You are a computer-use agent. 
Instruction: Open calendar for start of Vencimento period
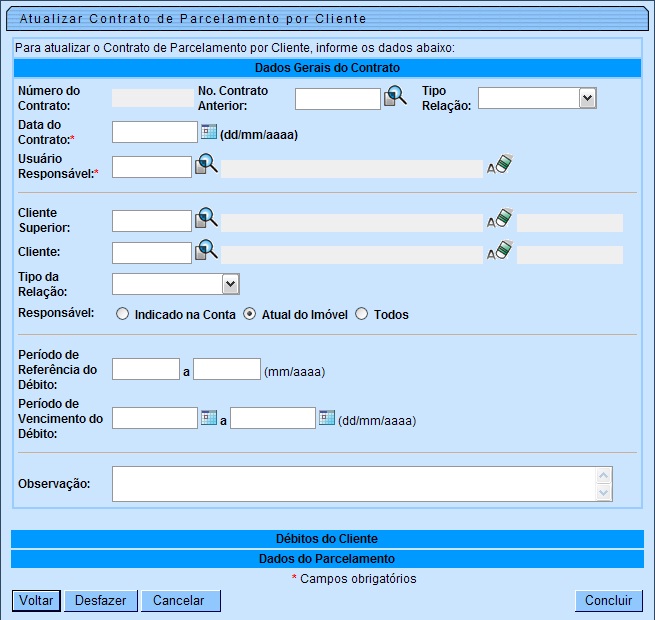209,418
